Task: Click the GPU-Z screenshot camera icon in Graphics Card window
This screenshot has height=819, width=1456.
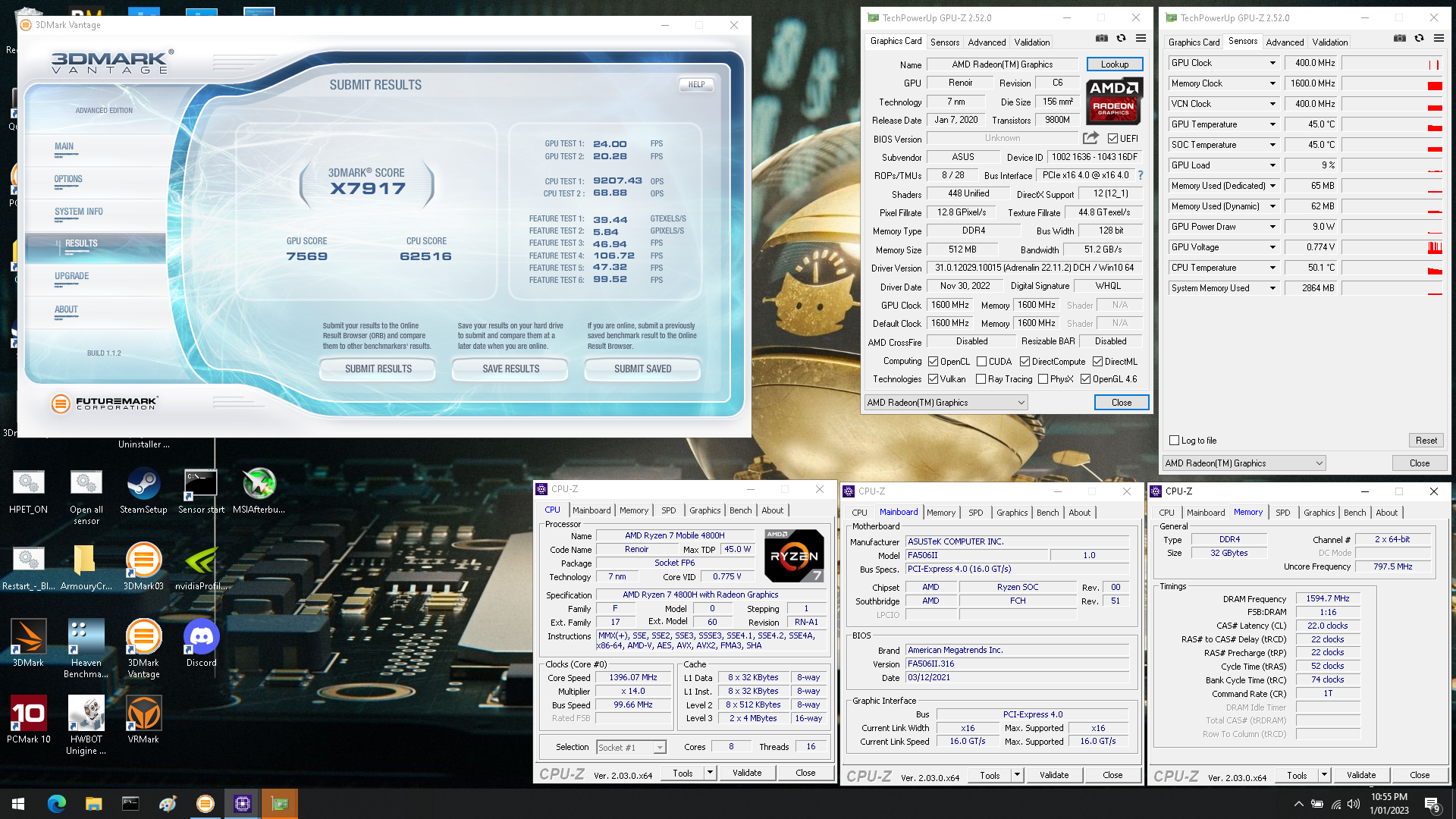Action: [1102, 39]
